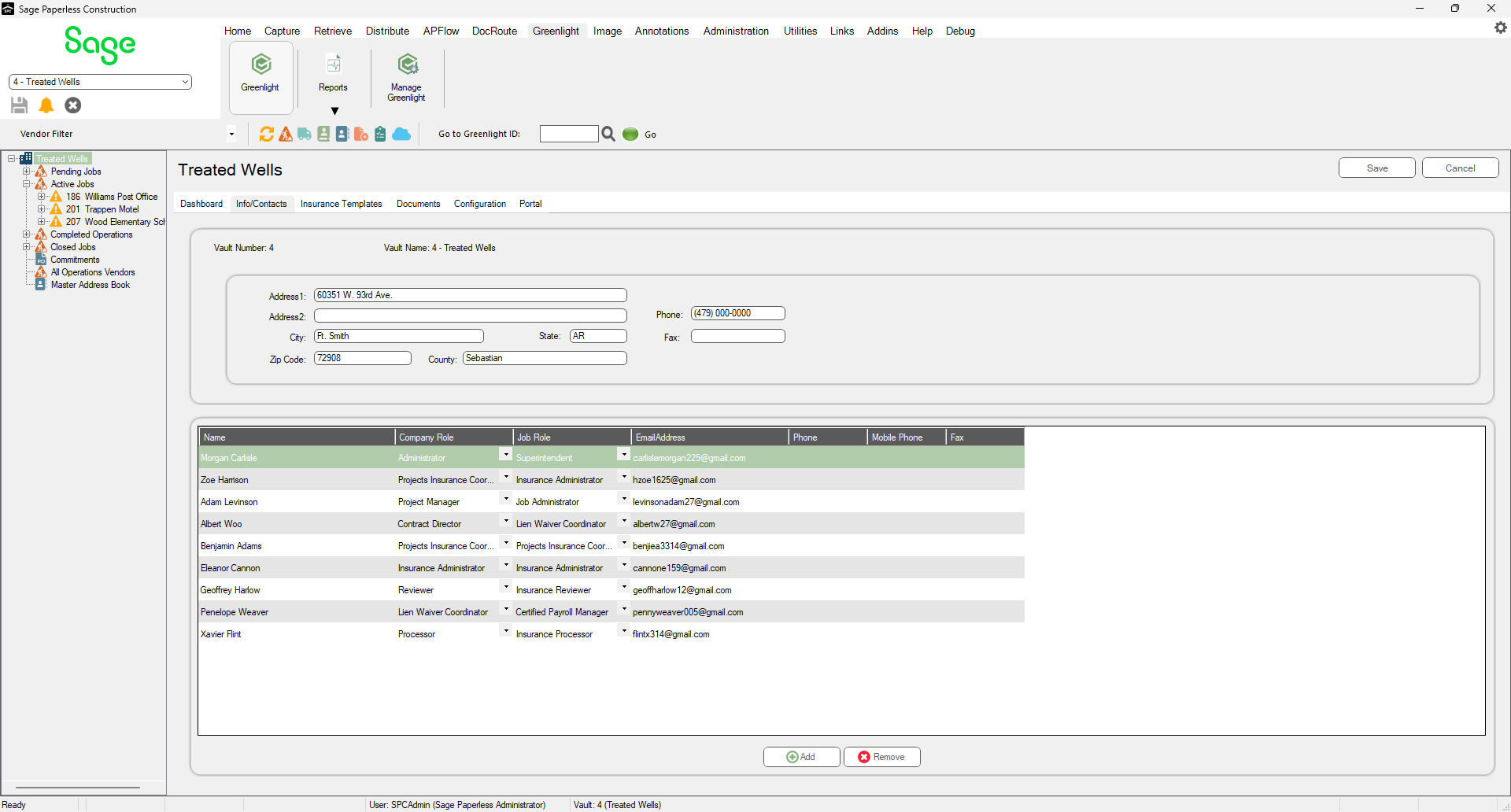Open Job Role dropdown for Penelope Weaver
The image size is (1511, 812).
click(624, 608)
